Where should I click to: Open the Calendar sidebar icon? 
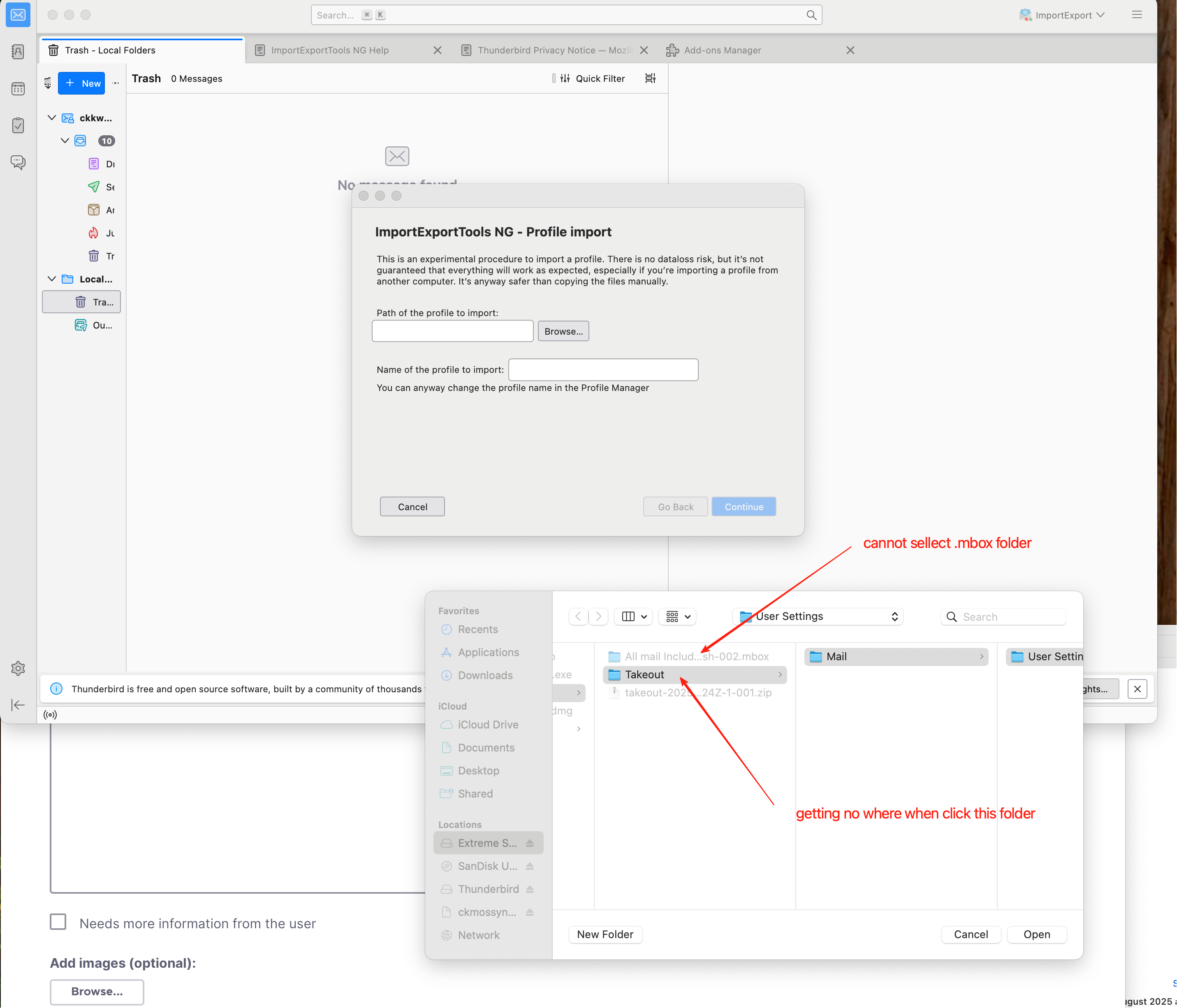(18, 88)
